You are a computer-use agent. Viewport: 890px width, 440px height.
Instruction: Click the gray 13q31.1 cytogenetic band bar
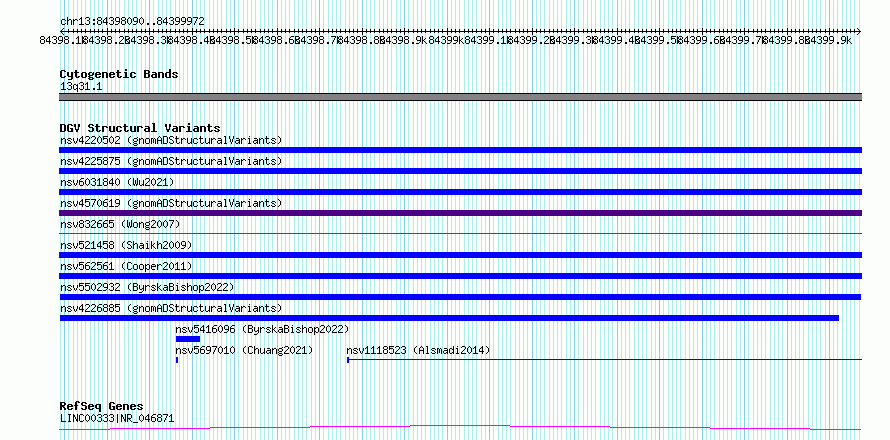tap(460, 97)
